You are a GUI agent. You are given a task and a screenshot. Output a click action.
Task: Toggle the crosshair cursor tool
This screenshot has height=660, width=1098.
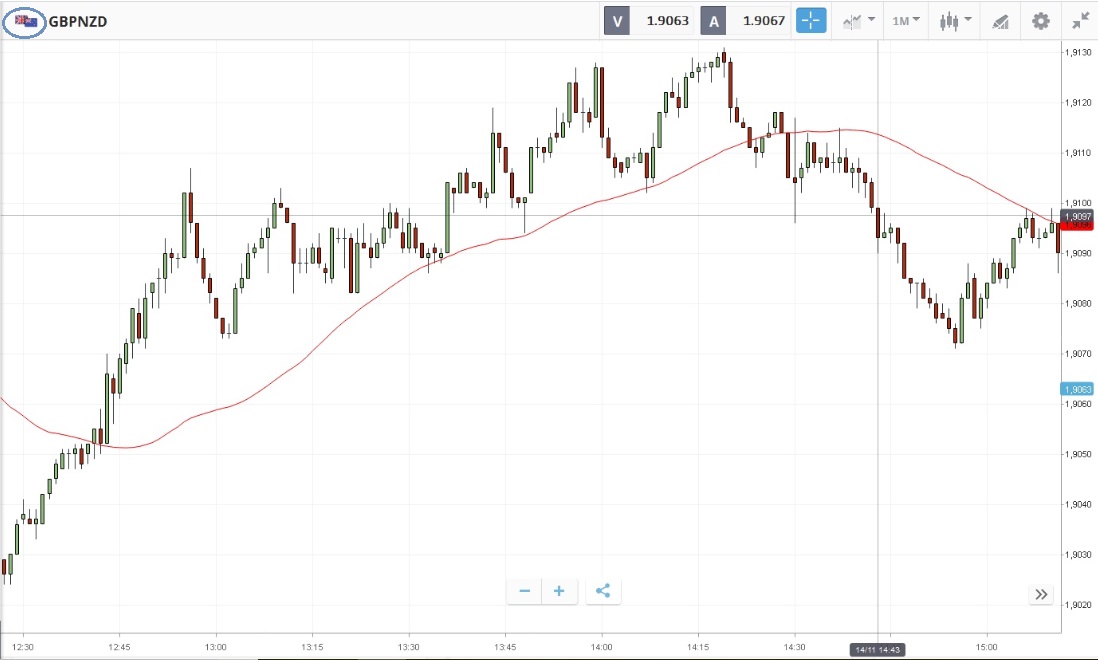[811, 20]
